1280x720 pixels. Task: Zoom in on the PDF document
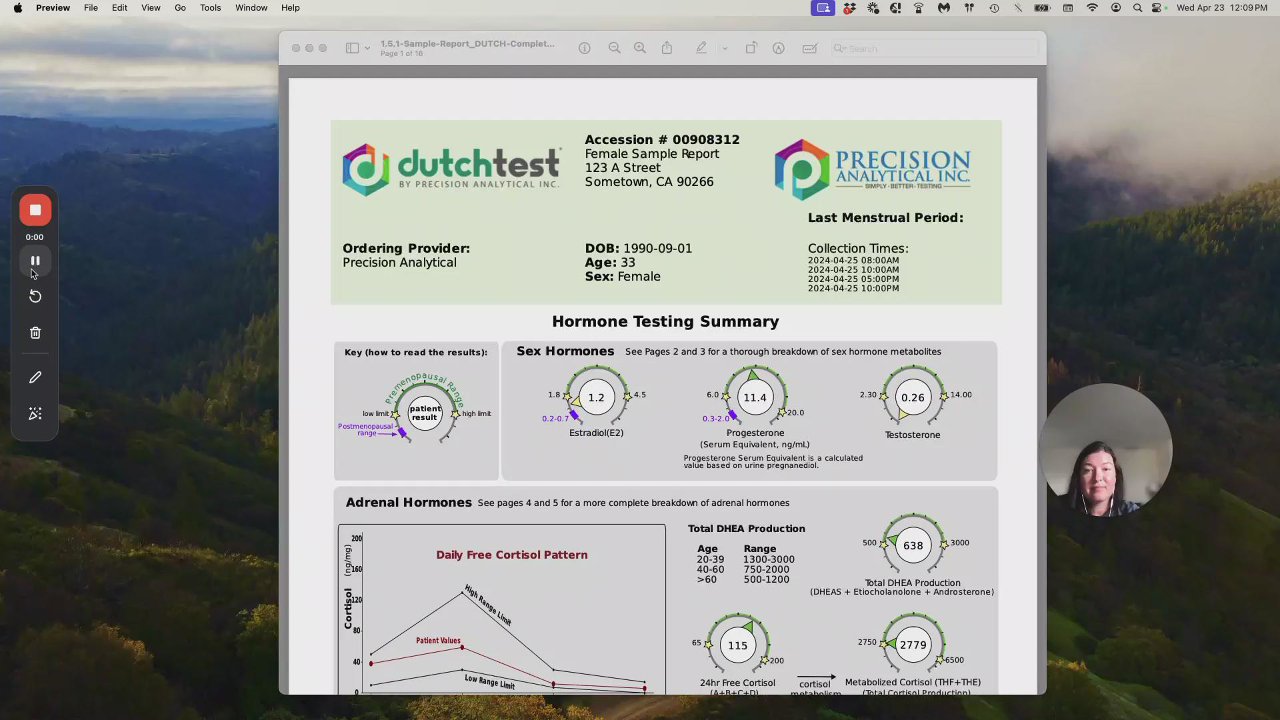640,48
